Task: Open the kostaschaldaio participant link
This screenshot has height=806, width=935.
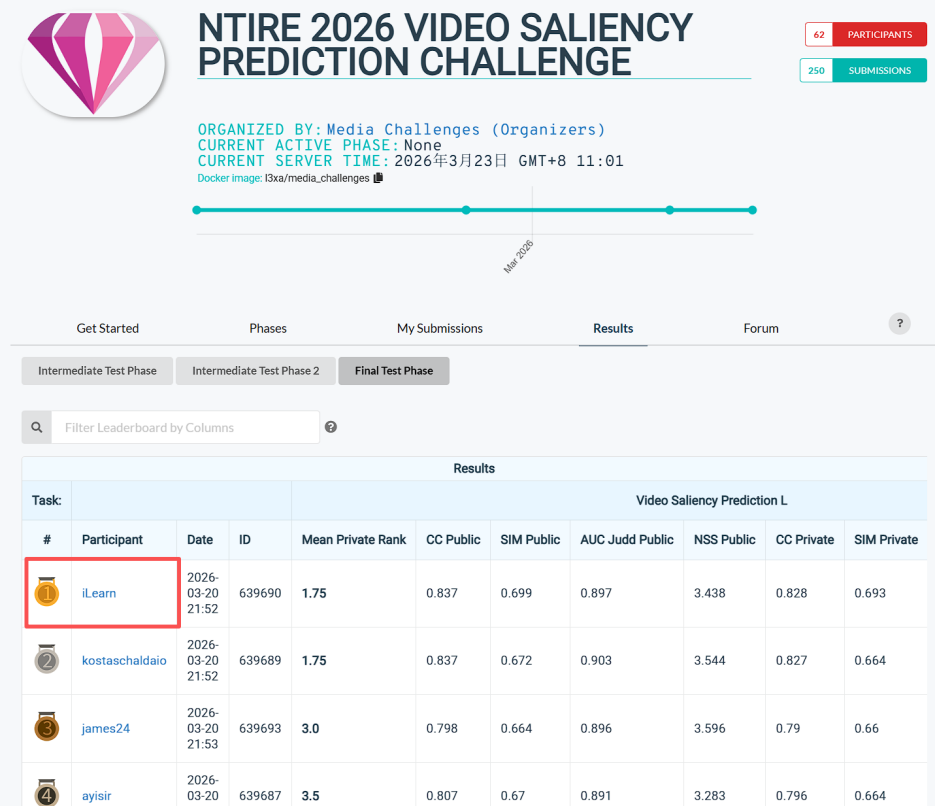Action: [124, 660]
